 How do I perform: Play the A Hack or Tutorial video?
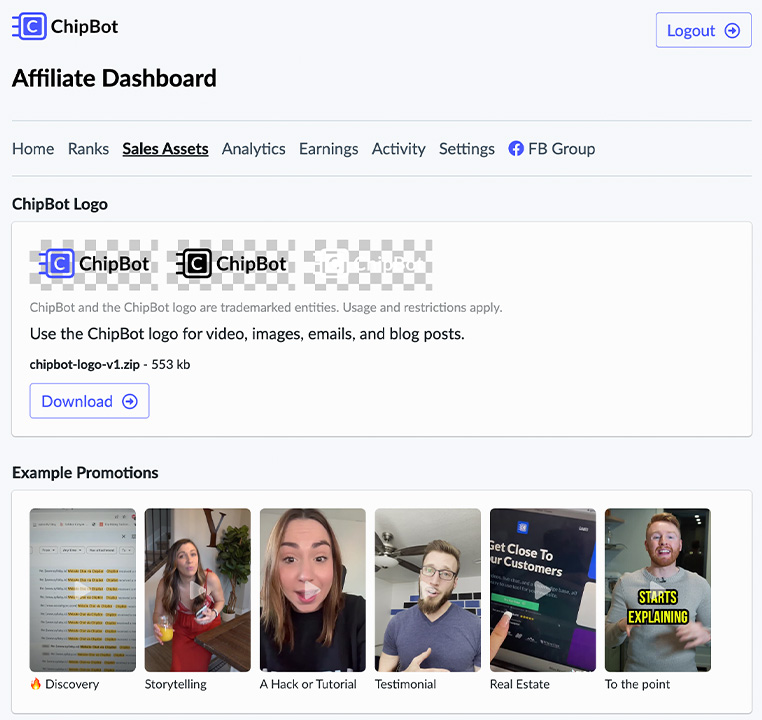pyautogui.click(x=313, y=590)
